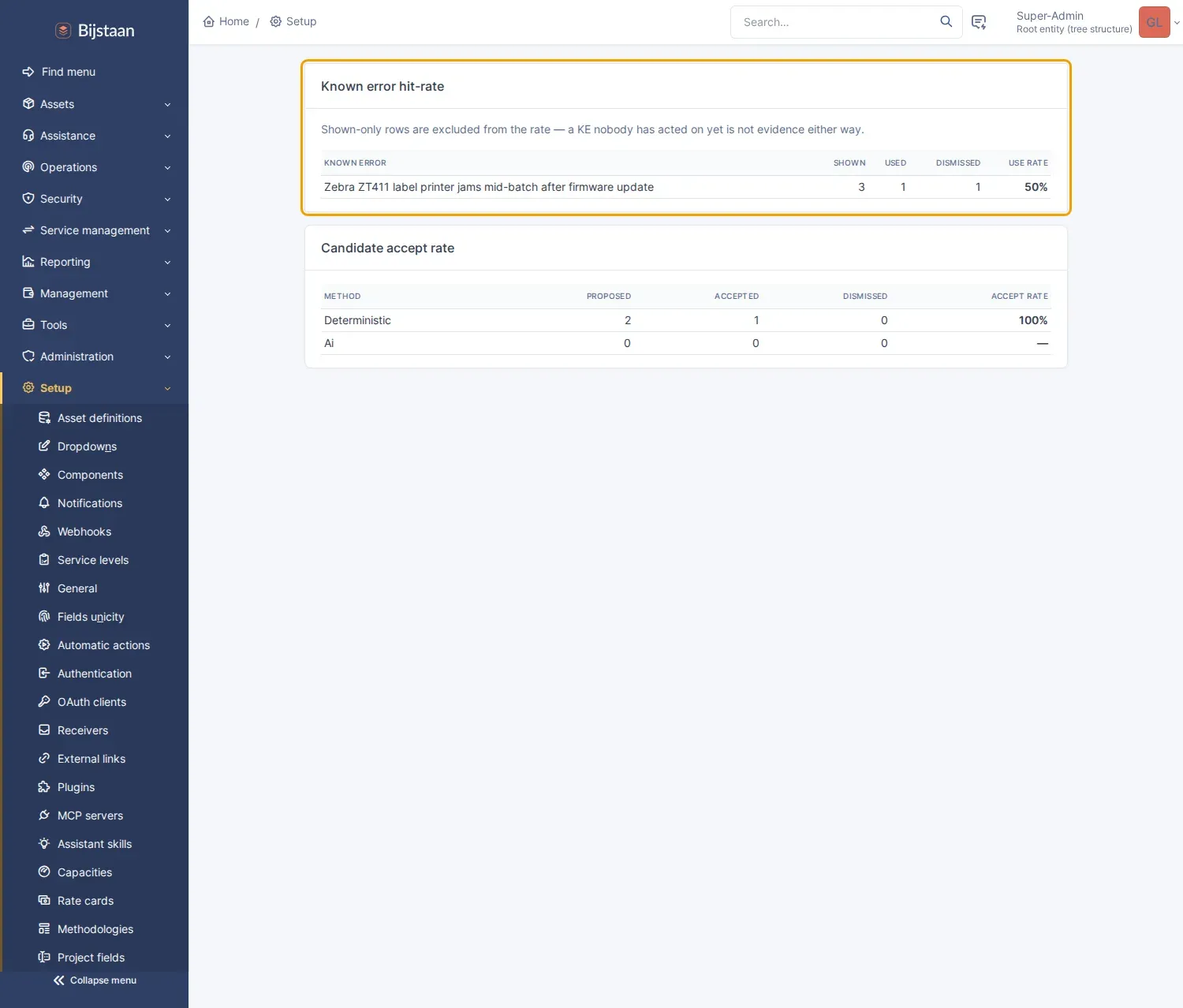Click the Automatic actions icon
The image size is (1183, 1008).
click(x=44, y=645)
